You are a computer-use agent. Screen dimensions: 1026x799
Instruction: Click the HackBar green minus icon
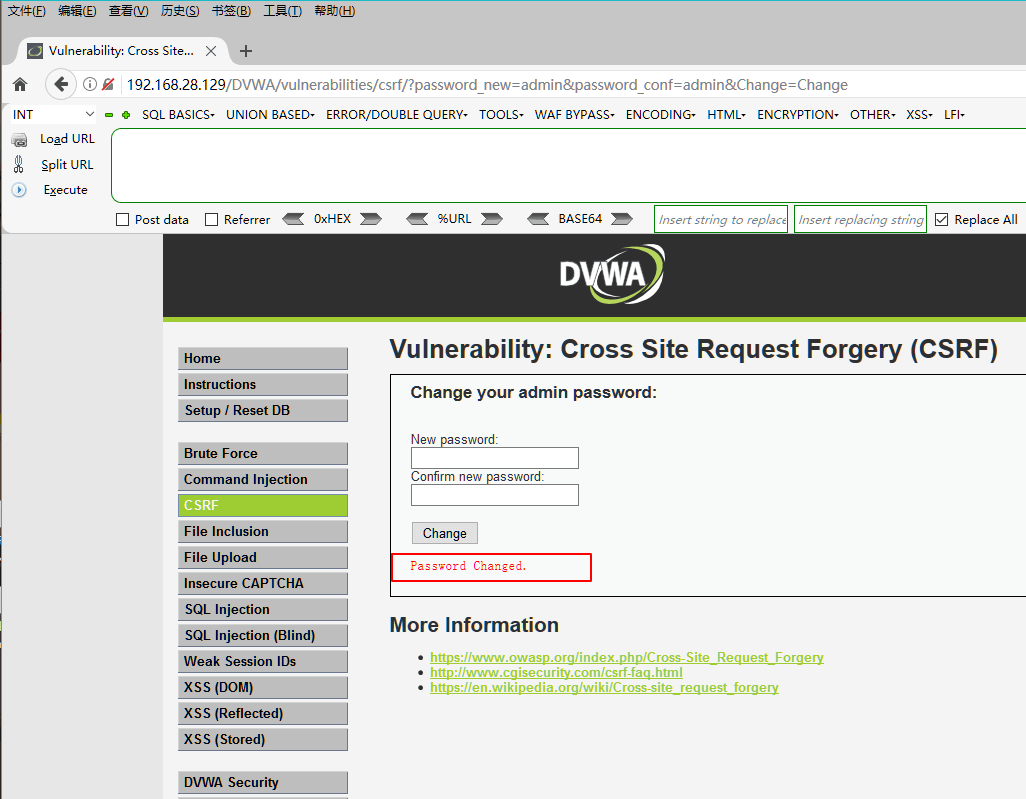coord(109,115)
